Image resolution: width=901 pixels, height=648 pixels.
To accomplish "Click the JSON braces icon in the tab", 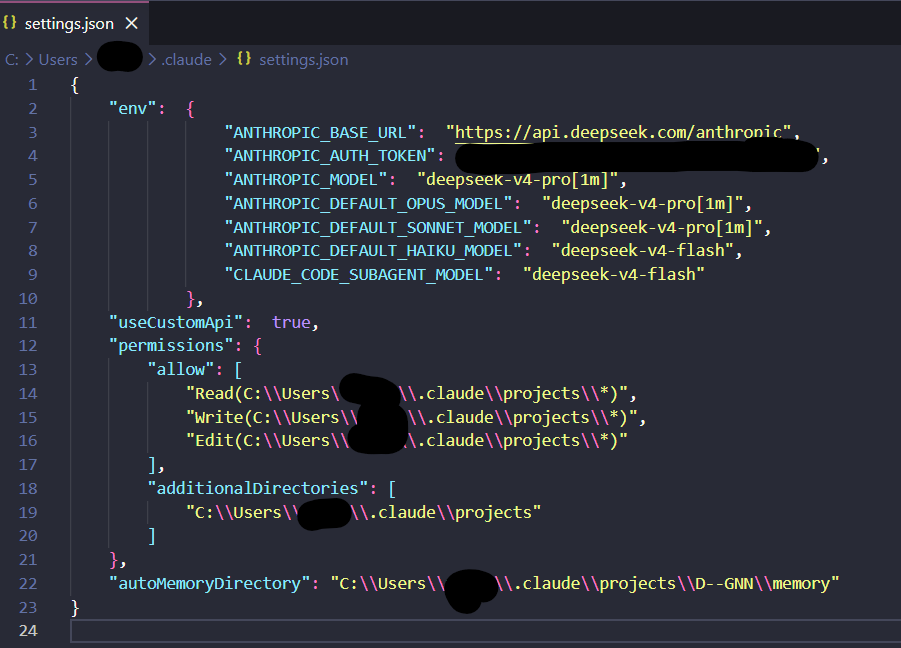I will click(x=10, y=22).
